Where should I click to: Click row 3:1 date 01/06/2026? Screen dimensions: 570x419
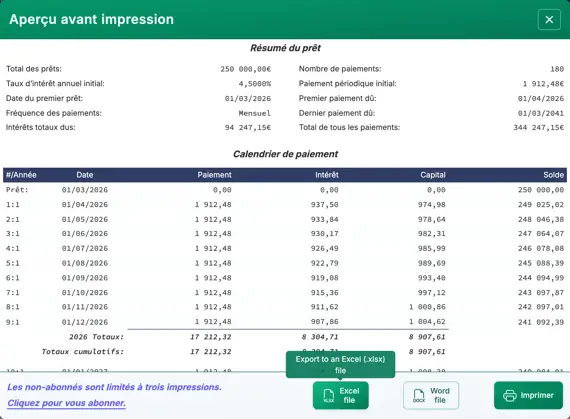[x=85, y=234]
